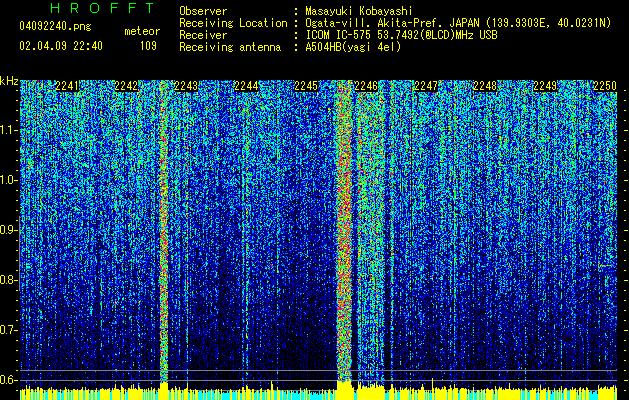Click the 2241 time marker
629x400 pixels.
tap(67, 86)
